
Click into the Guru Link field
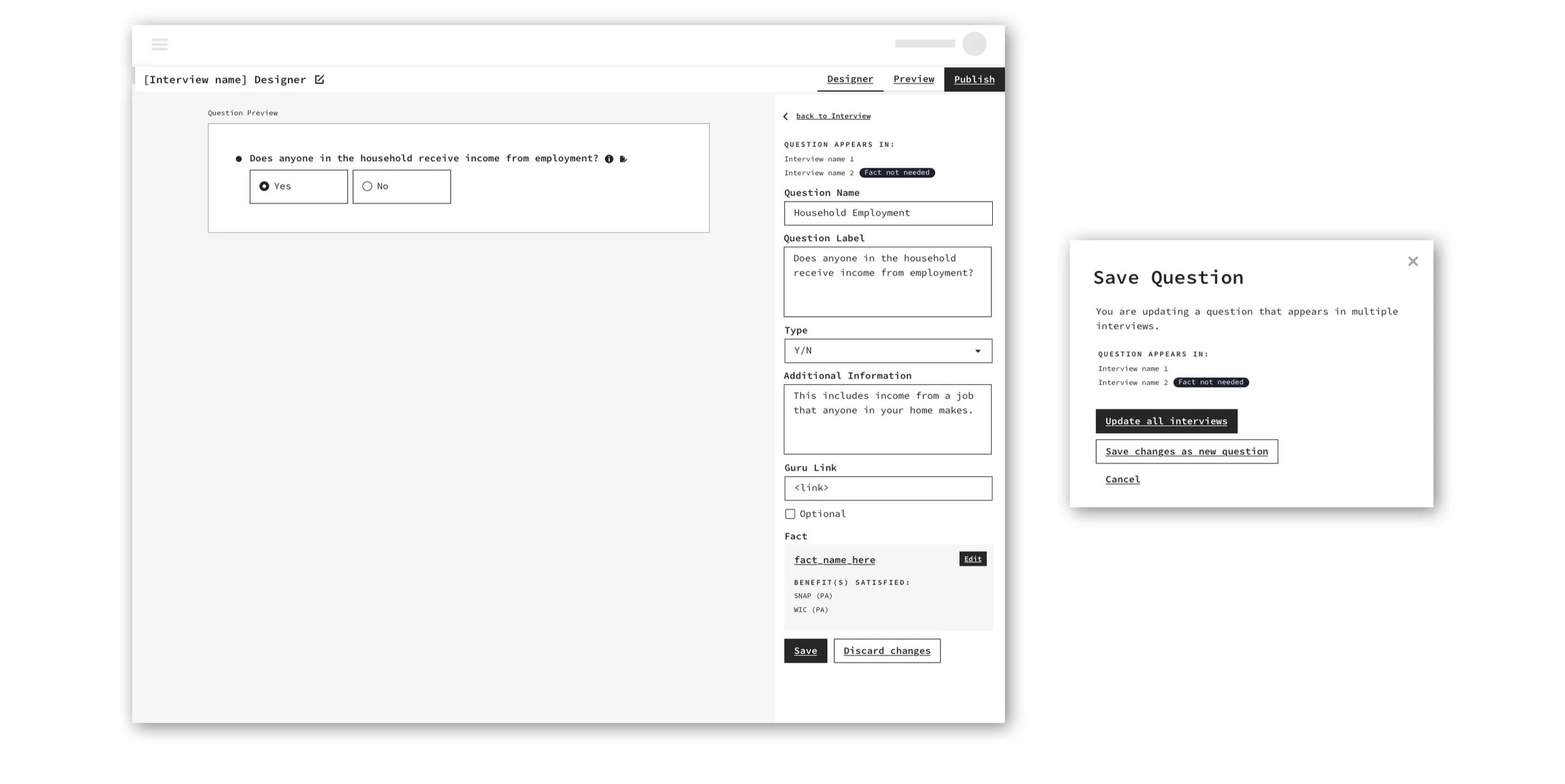[x=888, y=488]
